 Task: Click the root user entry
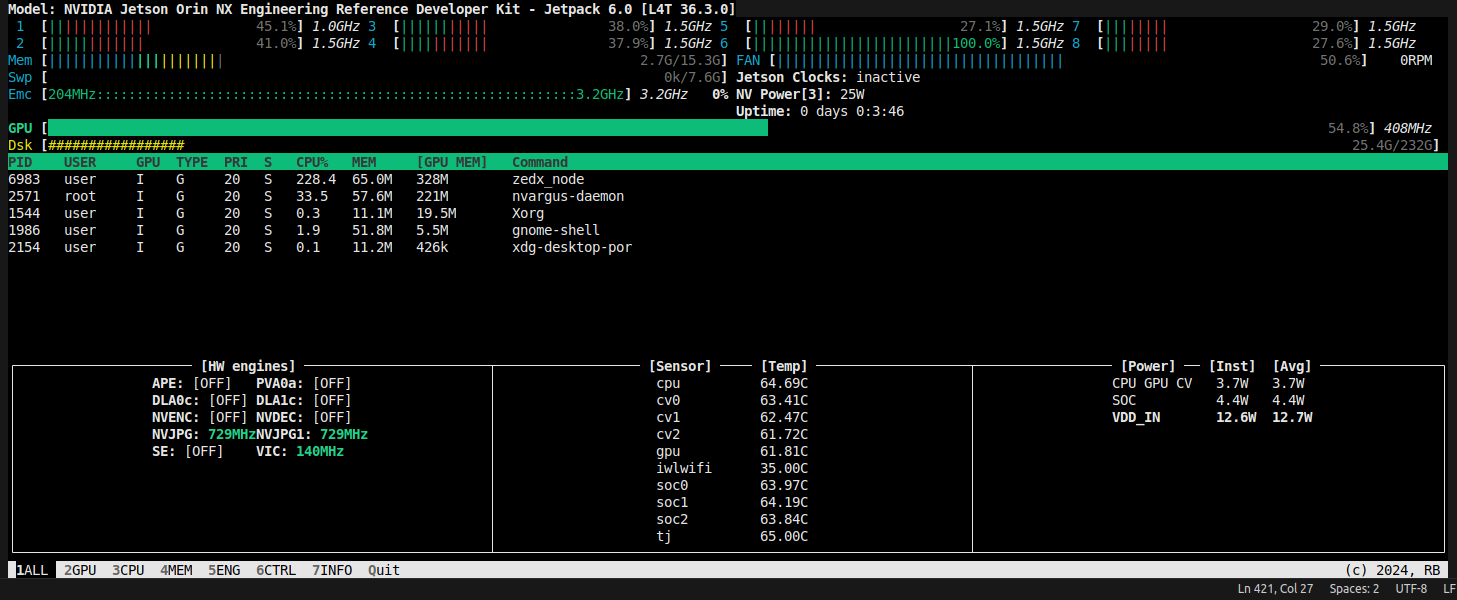(x=80, y=196)
